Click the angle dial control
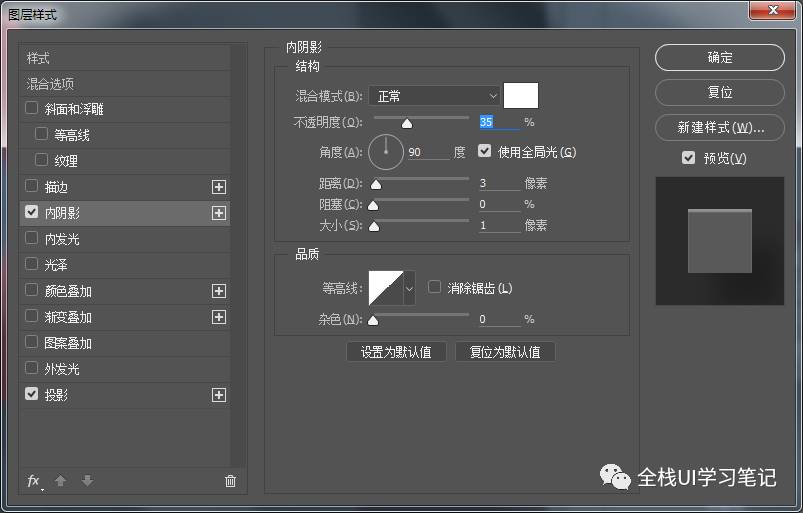This screenshot has width=803, height=513. 386,152
